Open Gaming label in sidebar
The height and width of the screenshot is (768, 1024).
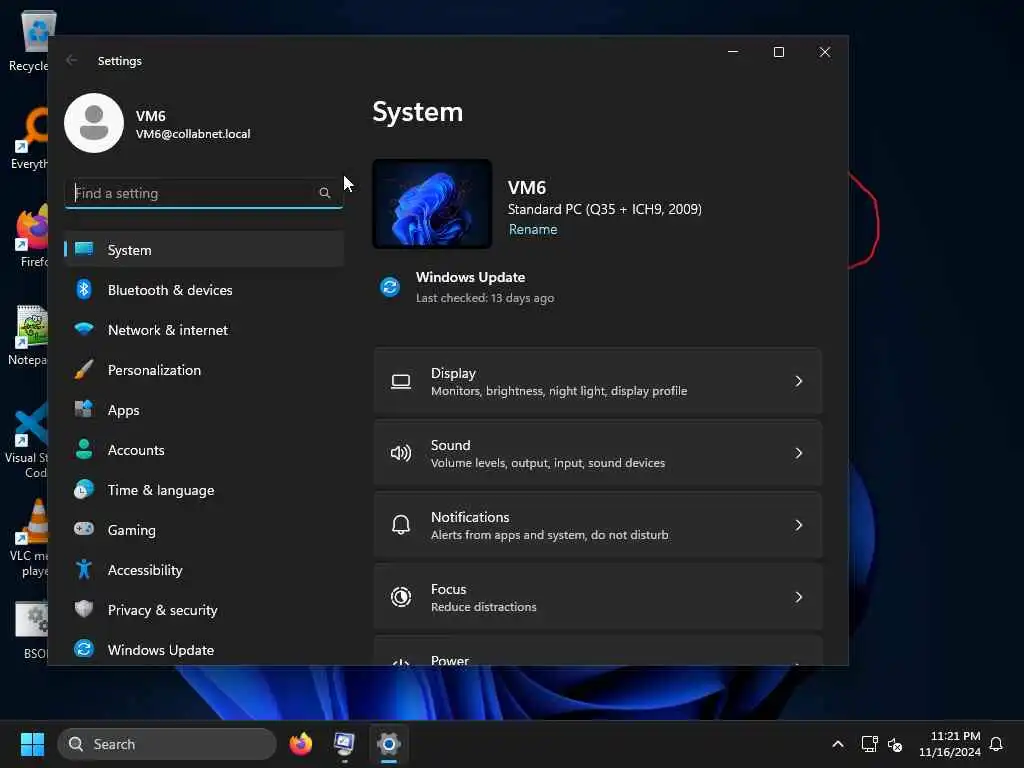tap(131, 530)
